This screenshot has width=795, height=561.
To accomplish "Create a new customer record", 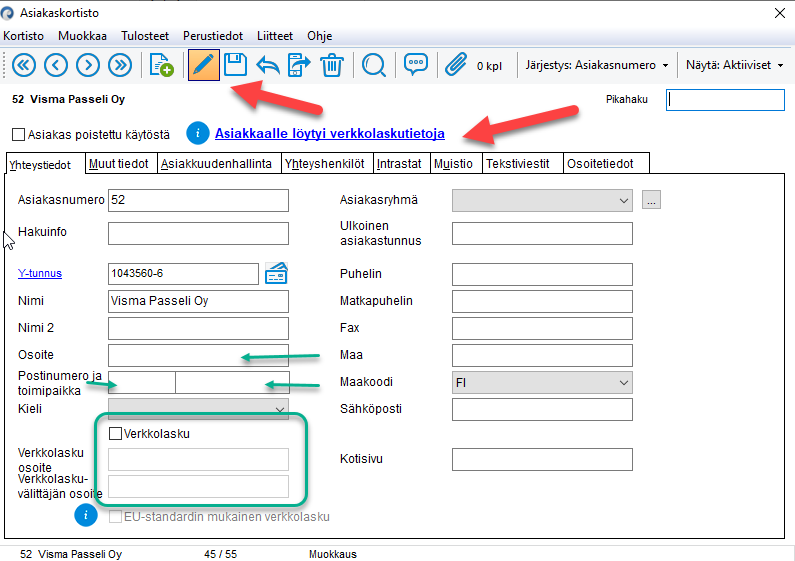I will [161, 65].
